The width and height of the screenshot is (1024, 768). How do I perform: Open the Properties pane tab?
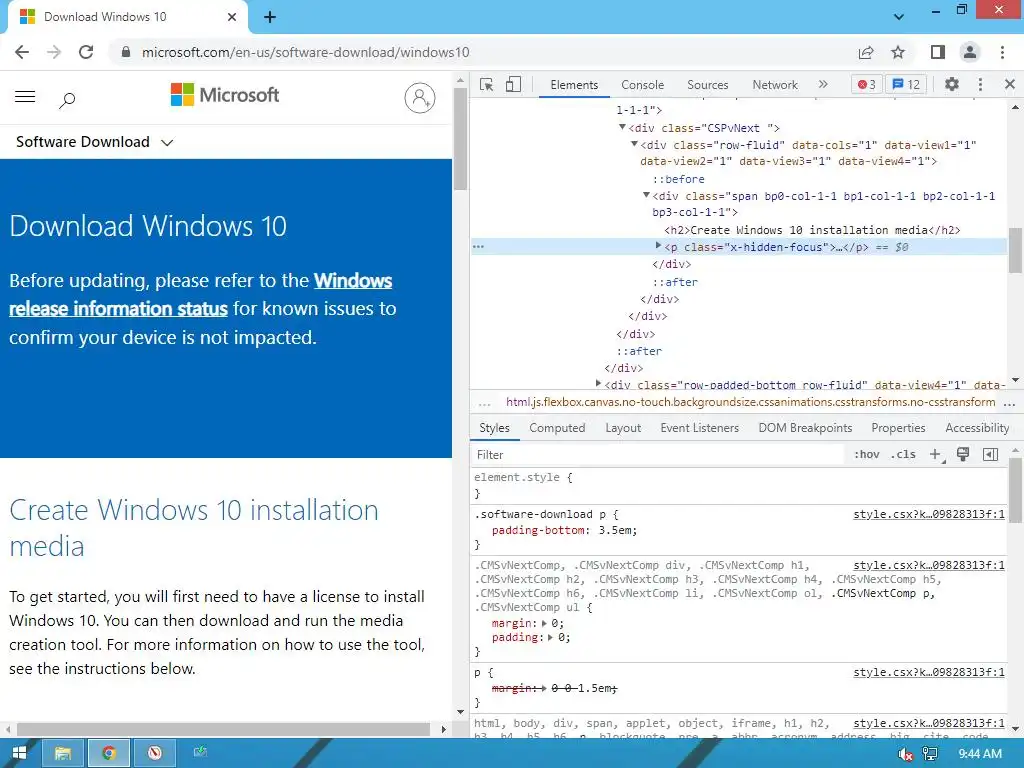(898, 428)
